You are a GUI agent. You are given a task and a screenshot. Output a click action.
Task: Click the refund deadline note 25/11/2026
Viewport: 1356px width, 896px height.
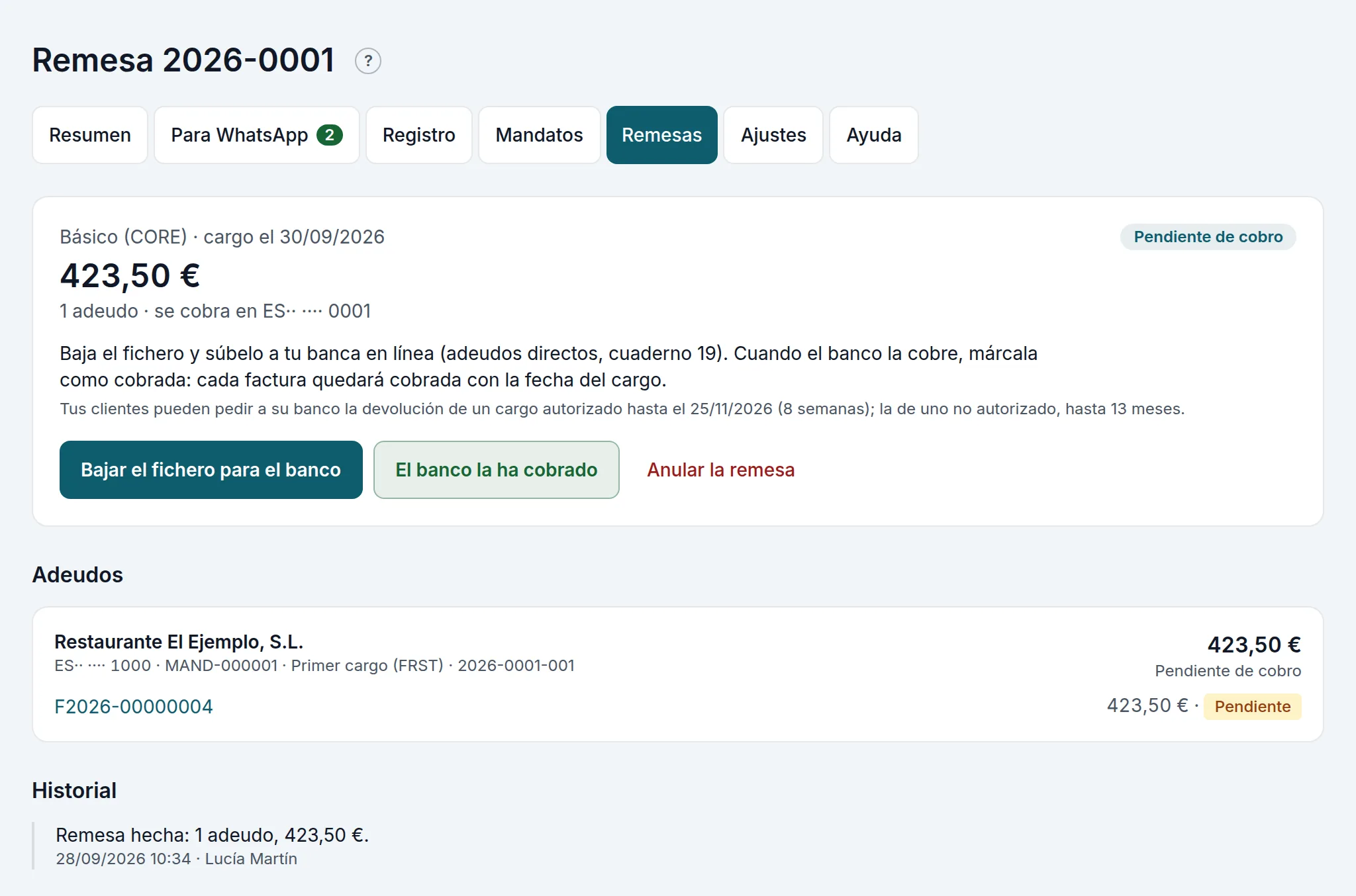(622, 409)
